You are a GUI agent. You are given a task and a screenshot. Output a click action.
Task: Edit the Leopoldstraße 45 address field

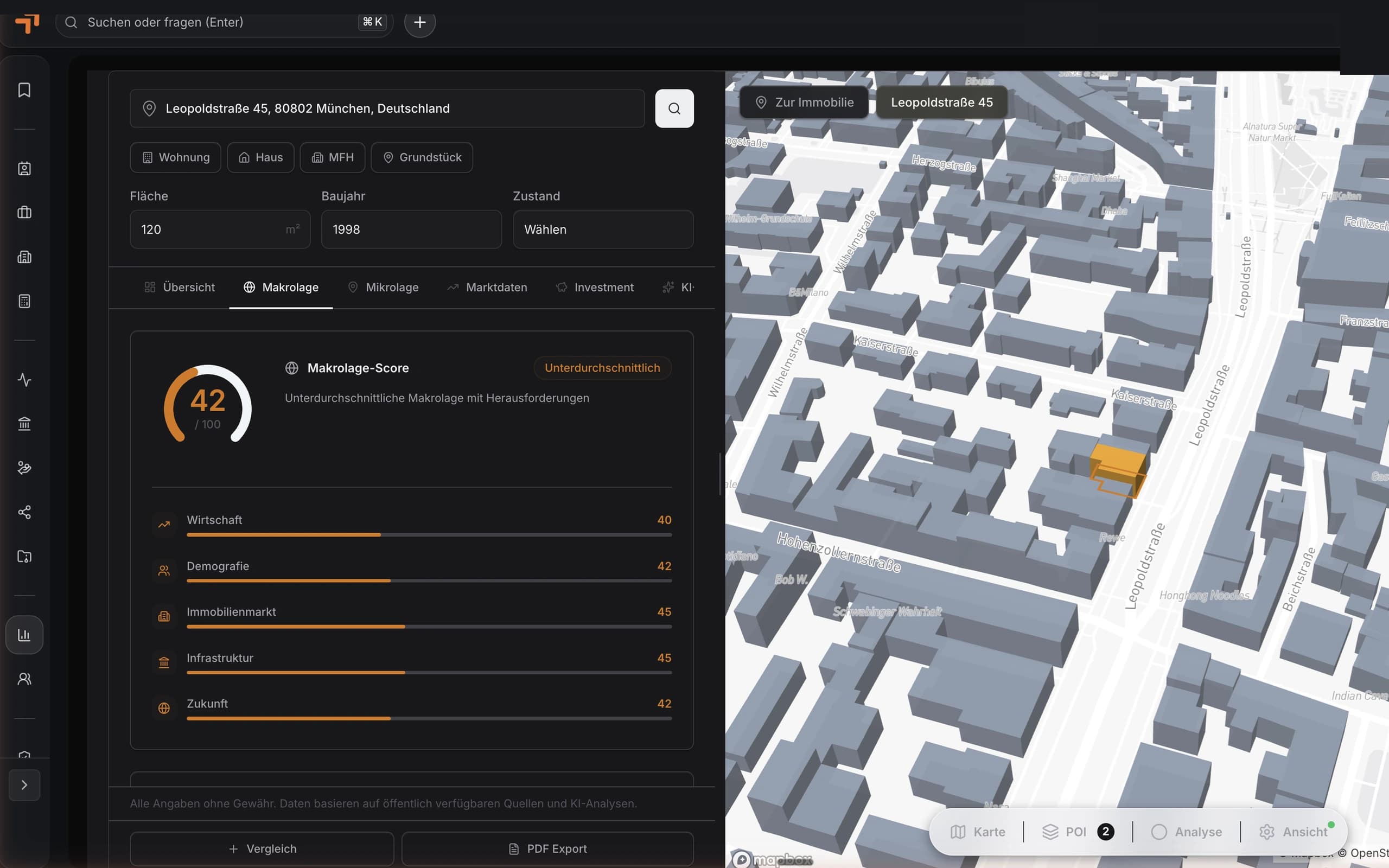pyautogui.click(x=387, y=108)
